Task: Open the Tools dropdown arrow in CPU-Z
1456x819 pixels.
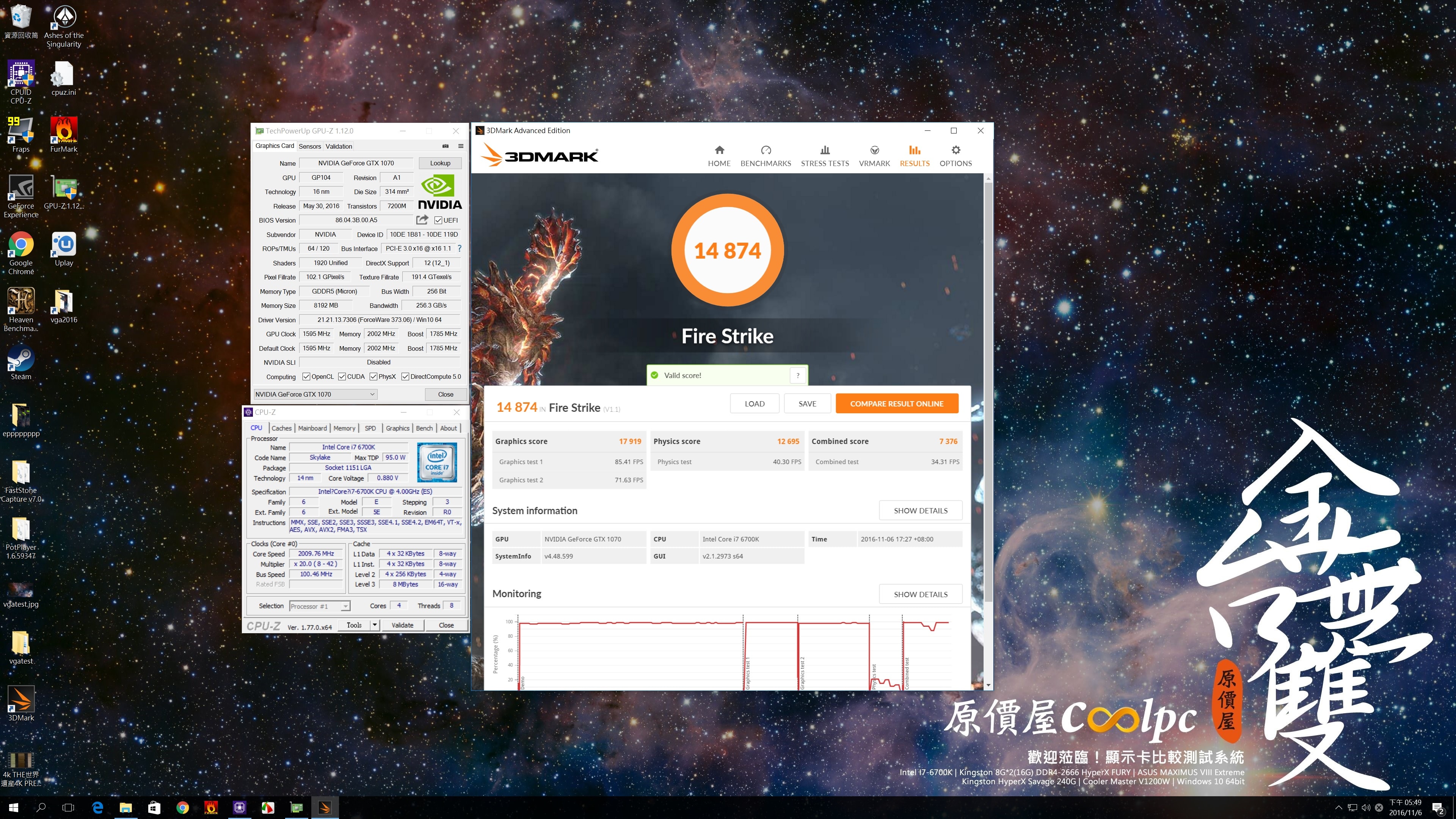Action: coord(374,624)
